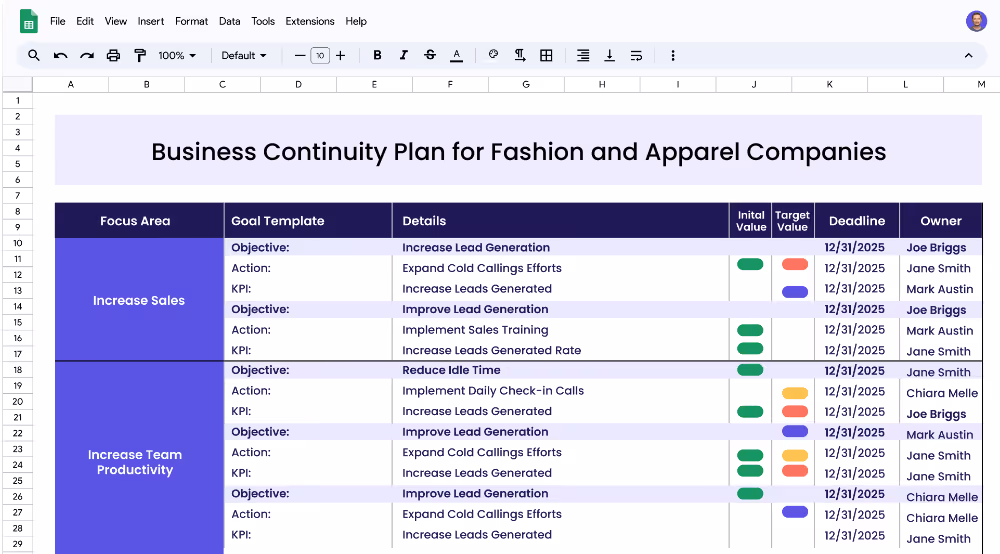Click the three-dot more options icon
The width and height of the screenshot is (1000, 554).
pos(673,56)
